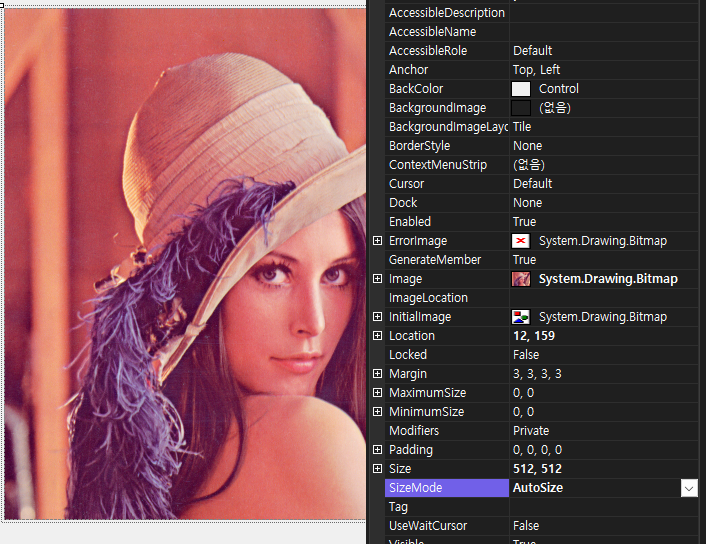Select the ErrorImage property label
The image size is (706, 544).
418,241
